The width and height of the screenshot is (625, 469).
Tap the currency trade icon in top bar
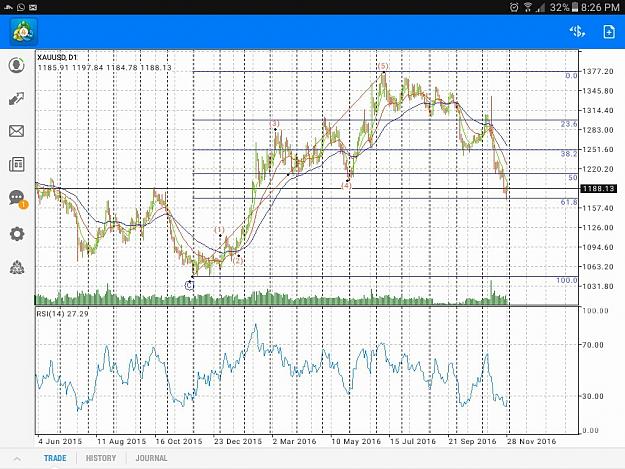coord(577,31)
